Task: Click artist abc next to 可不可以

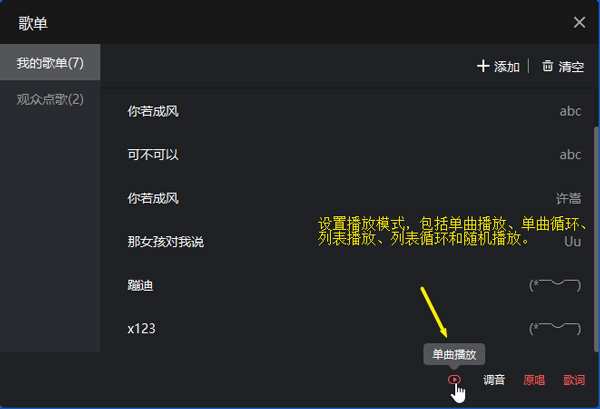Action: point(571,155)
